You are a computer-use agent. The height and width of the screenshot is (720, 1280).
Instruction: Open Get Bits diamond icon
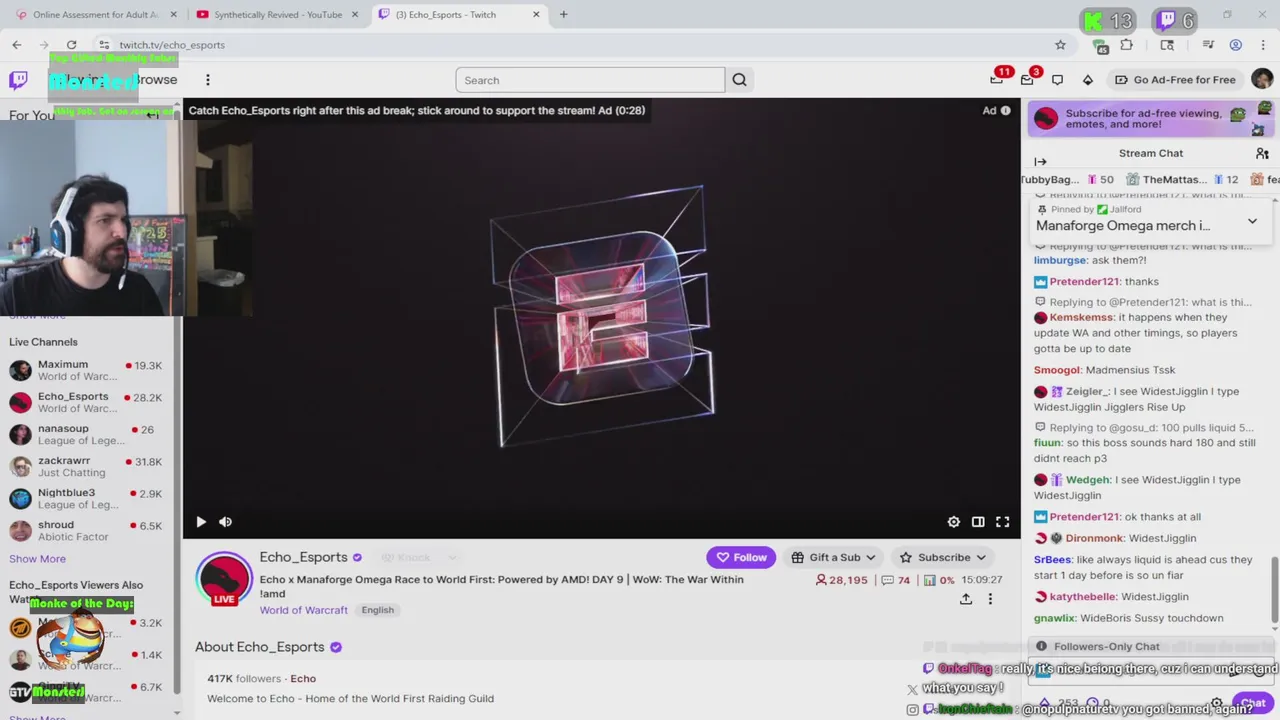(x=1088, y=80)
